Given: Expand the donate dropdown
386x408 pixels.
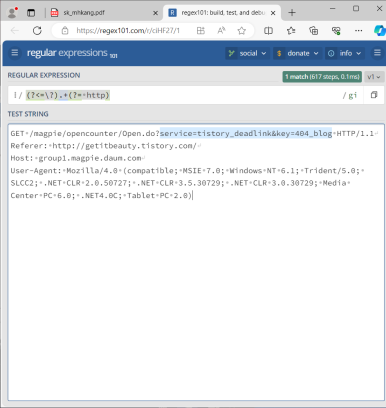Looking at the screenshot, I should (x=297, y=53).
